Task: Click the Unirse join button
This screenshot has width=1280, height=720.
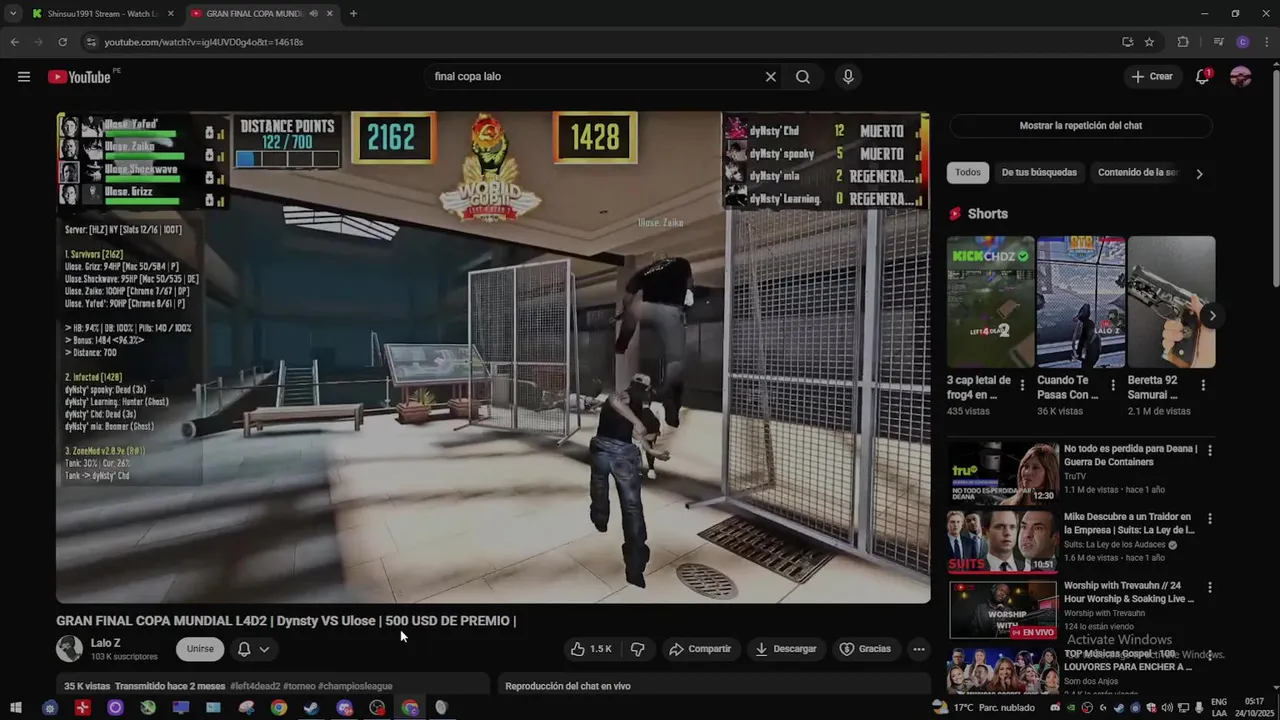Action: point(200,649)
